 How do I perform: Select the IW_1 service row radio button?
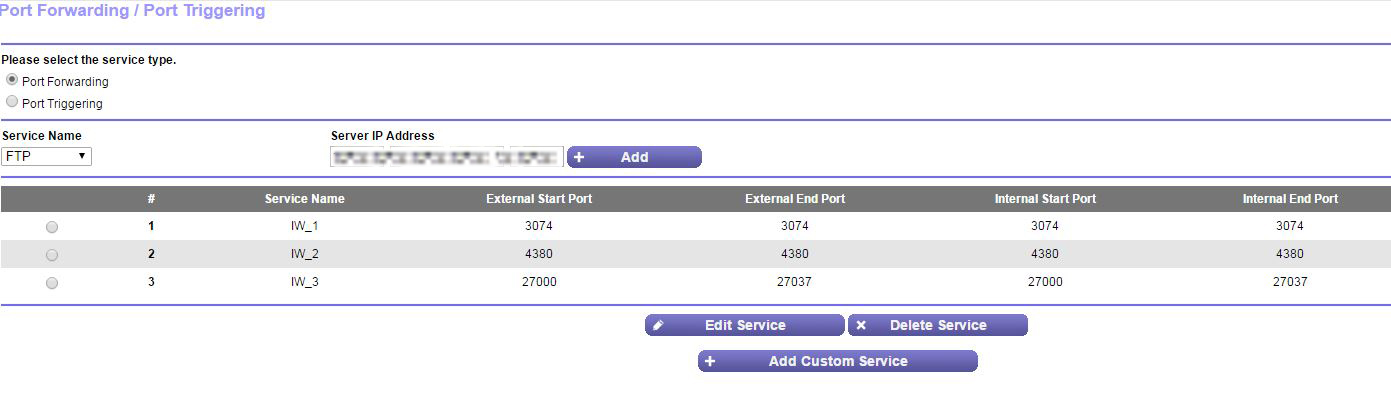coord(52,227)
